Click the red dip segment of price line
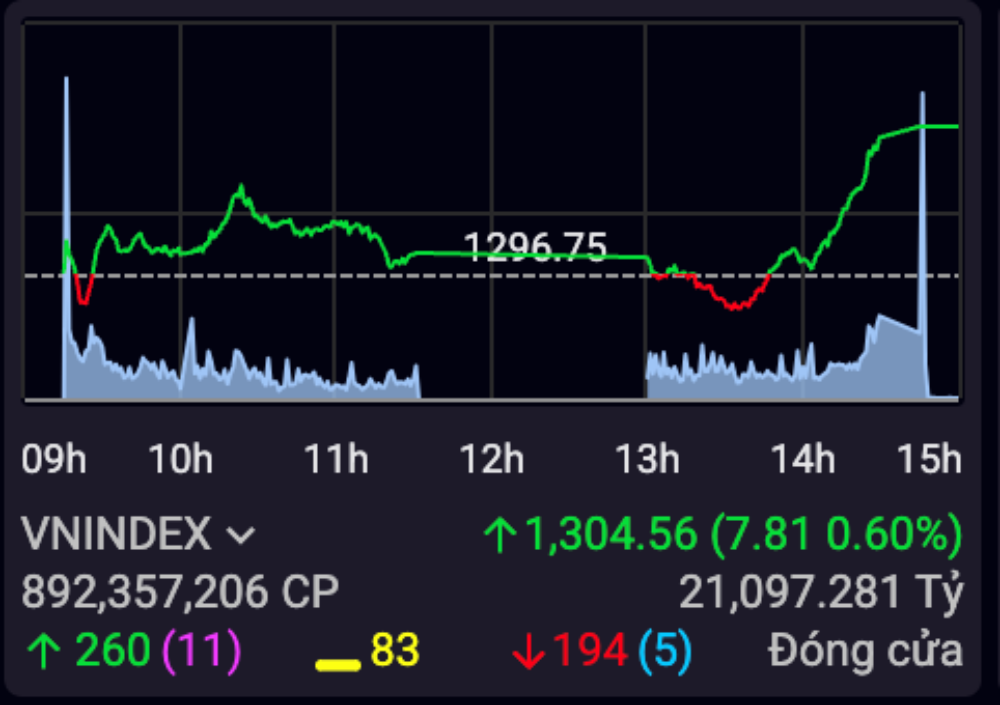This screenshot has height=705, width=1000. pos(735,301)
